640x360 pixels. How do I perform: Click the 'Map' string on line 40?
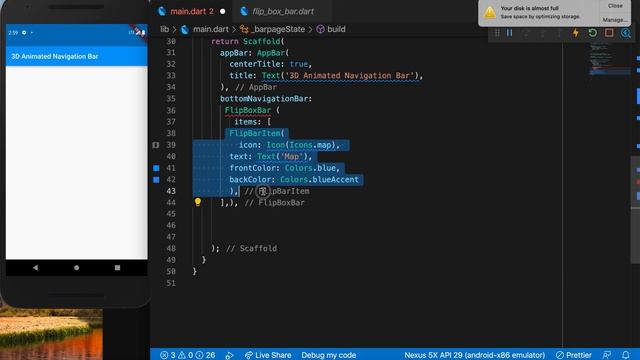tap(291, 156)
